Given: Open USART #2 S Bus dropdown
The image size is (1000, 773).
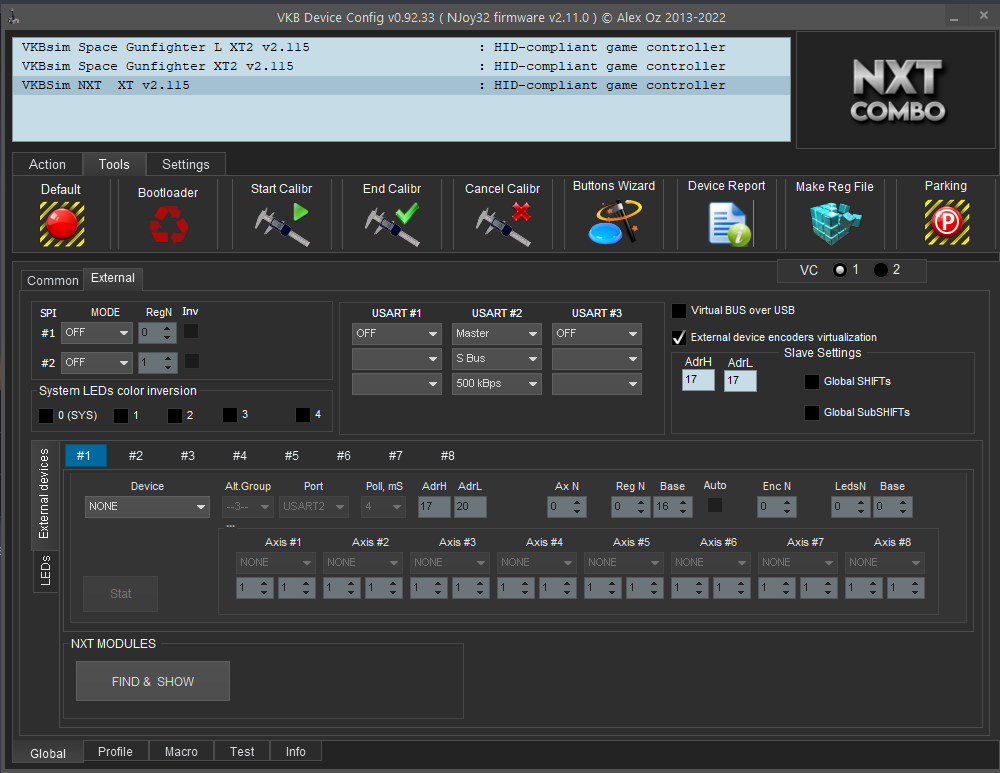Looking at the screenshot, I should pos(497,358).
